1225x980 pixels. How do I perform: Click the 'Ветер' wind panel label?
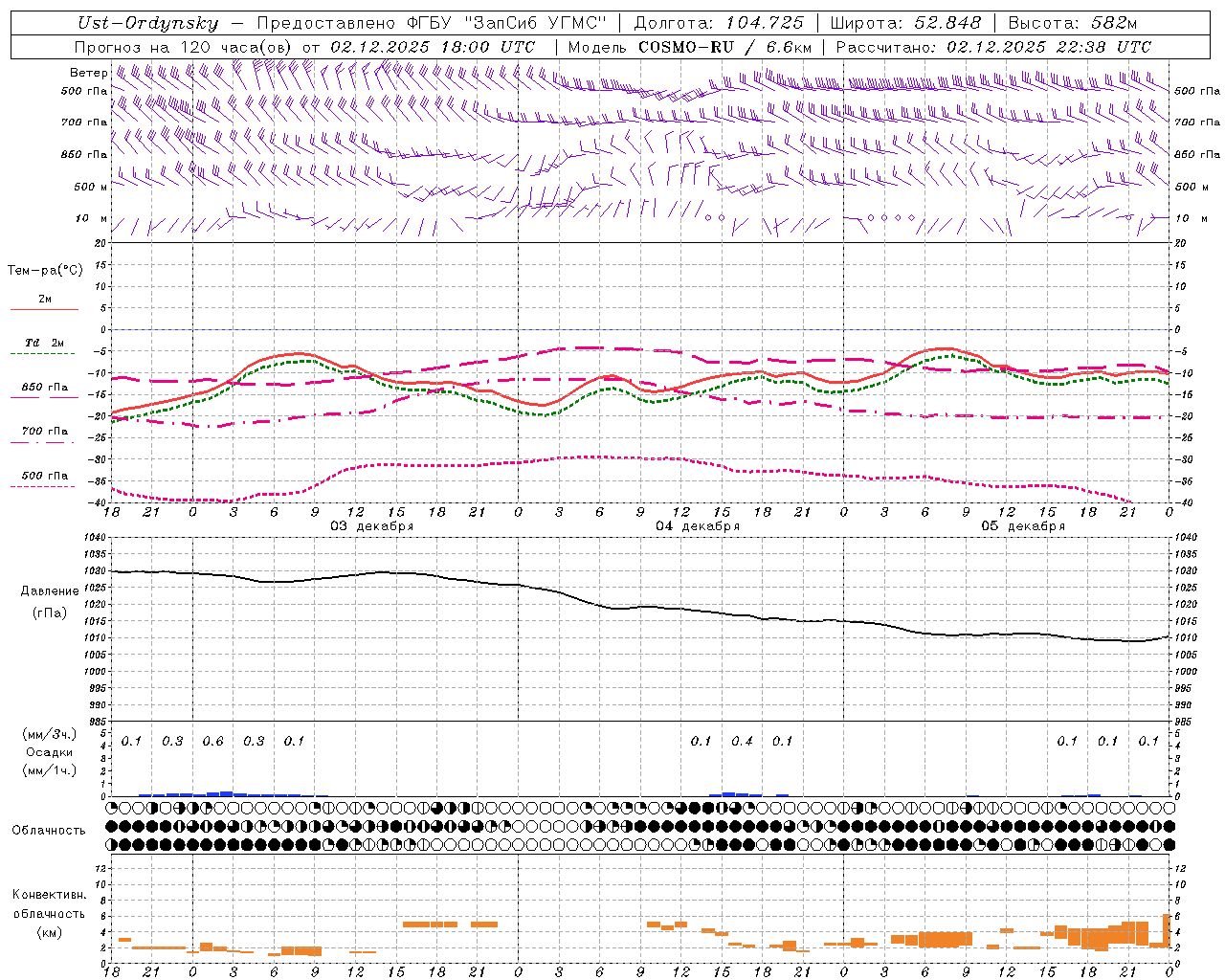[88, 73]
